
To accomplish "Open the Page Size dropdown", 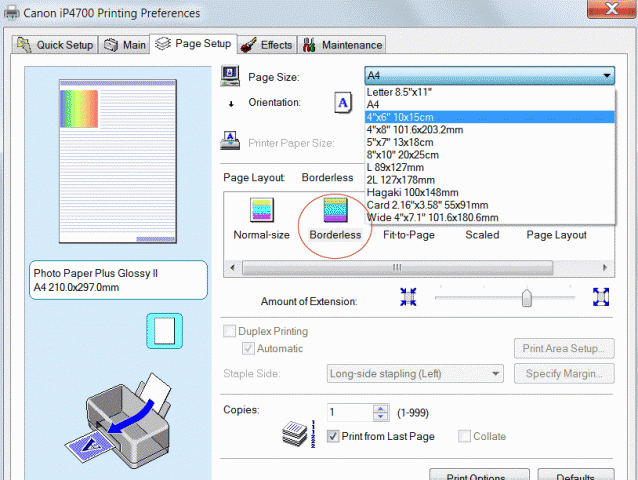I will click(489, 75).
